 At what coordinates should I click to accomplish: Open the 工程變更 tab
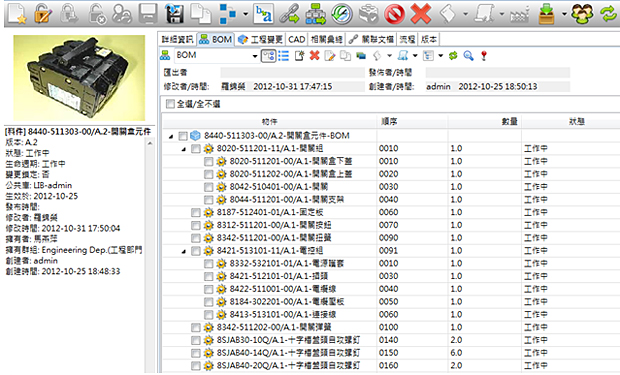coord(261,40)
